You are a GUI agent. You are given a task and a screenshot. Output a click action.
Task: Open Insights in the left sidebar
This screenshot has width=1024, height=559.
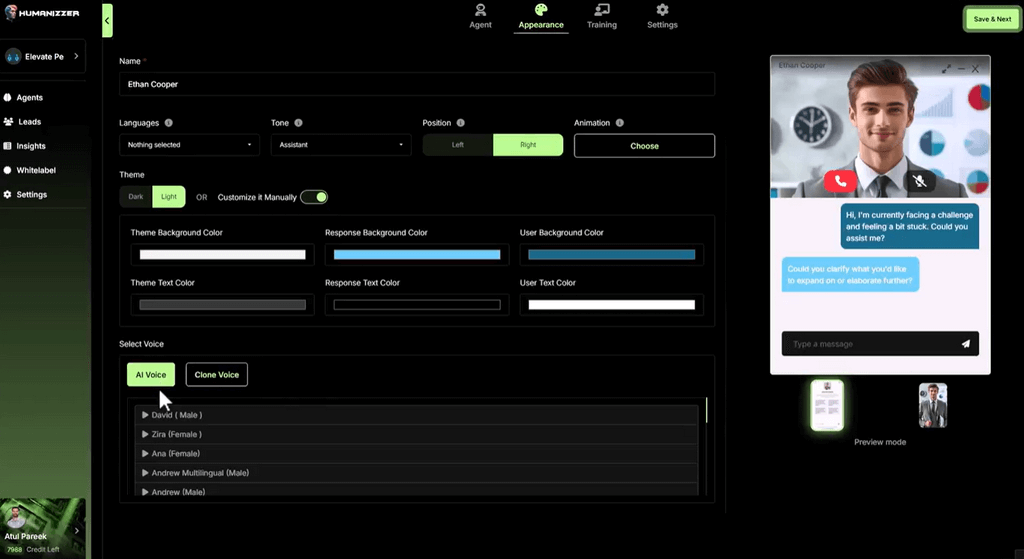(x=31, y=146)
